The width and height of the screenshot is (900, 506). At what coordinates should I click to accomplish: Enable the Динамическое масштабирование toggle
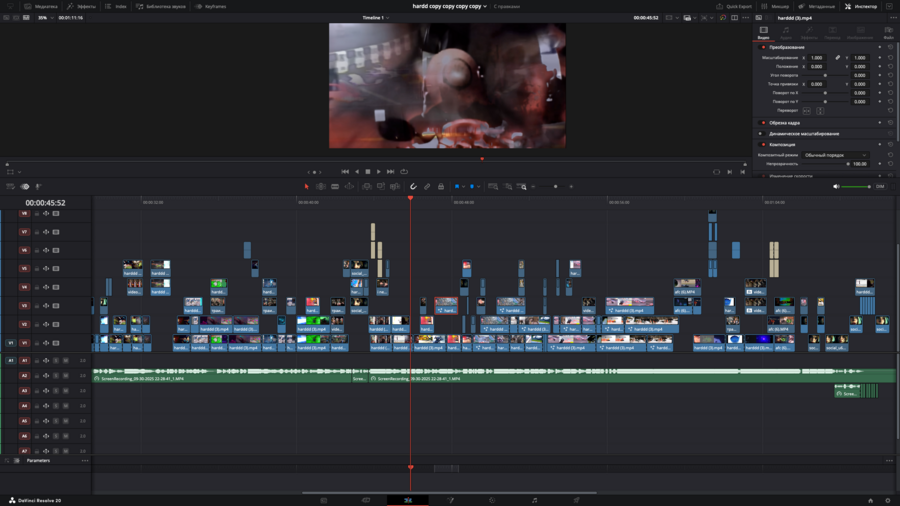coord(763,133)
